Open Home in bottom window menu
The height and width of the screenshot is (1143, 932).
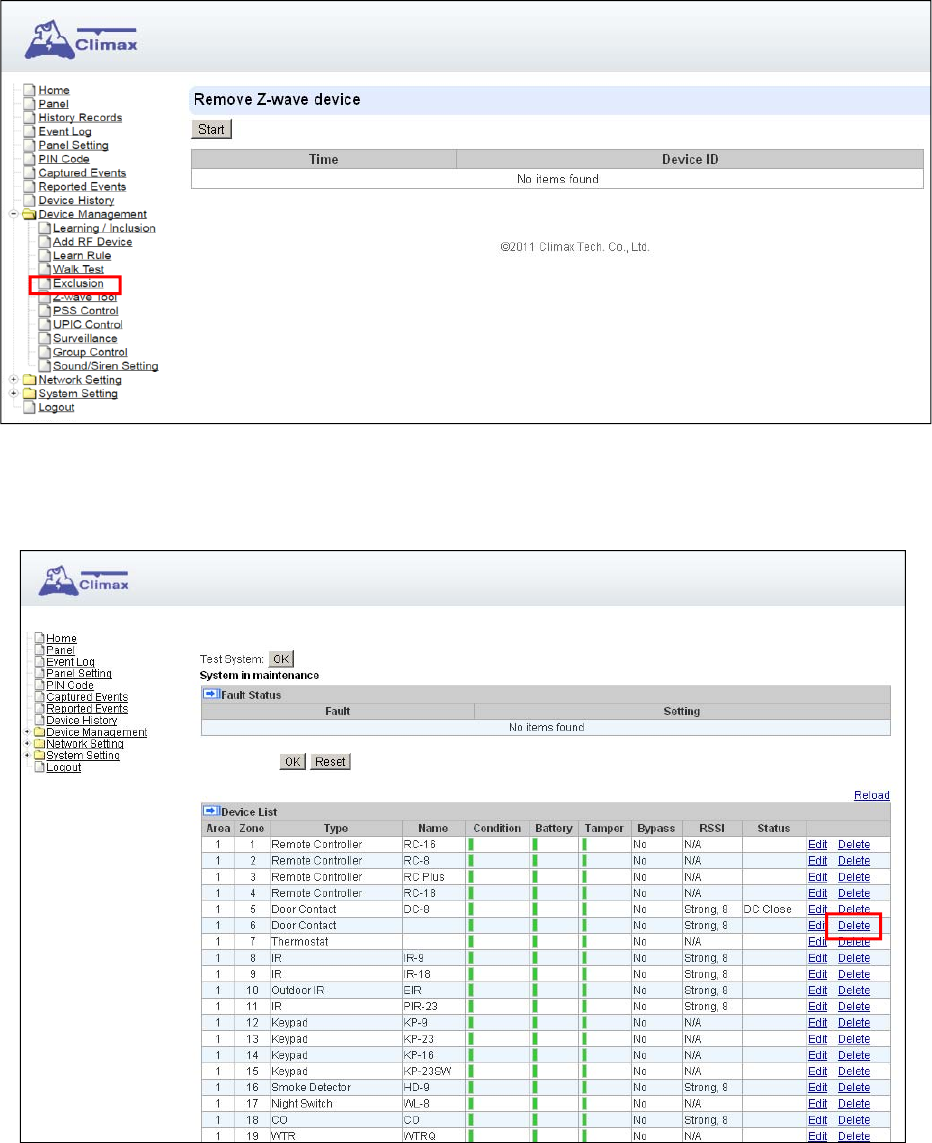point(61,639)
